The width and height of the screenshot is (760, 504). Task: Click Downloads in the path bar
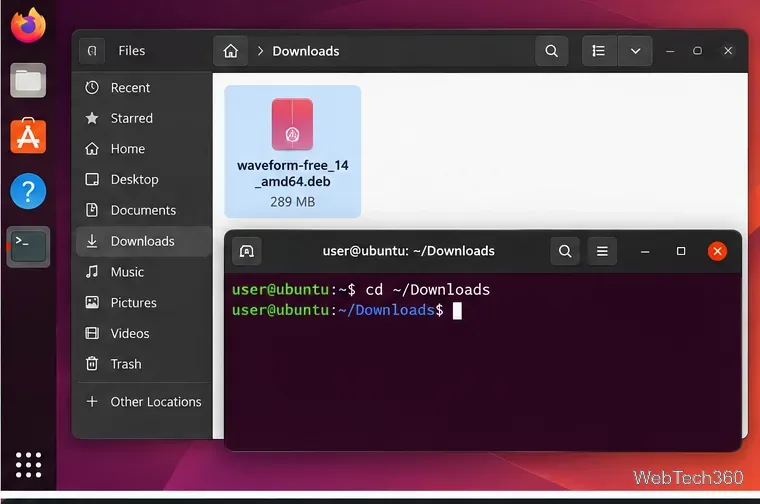pyautogui.click(x=306, y=51)
